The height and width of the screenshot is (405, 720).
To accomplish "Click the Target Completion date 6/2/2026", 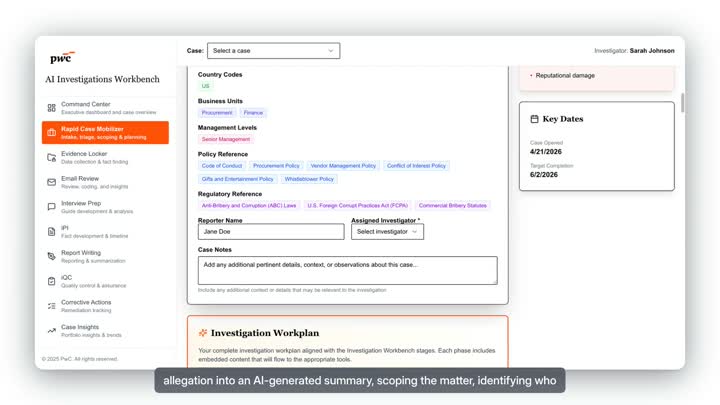I will (x=544, y=174).
